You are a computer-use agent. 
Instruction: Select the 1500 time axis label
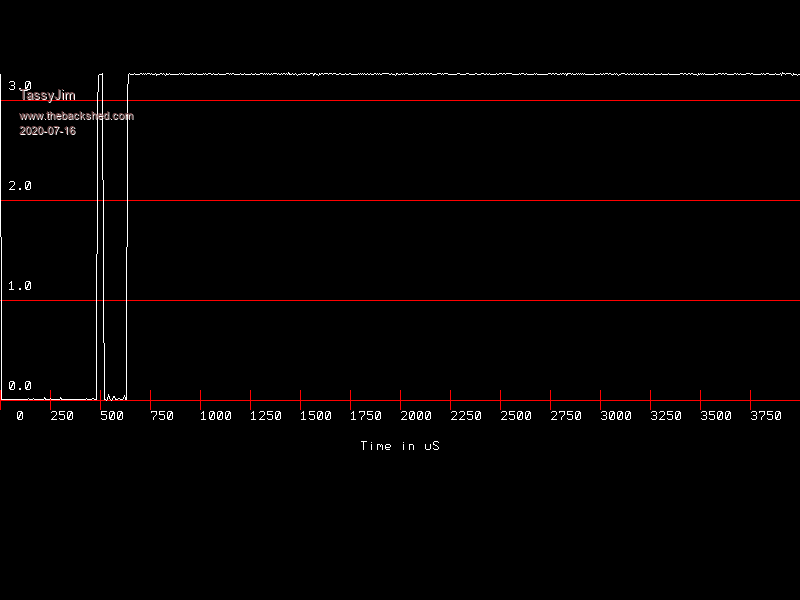pyautogui.click(x=315, y=416)
